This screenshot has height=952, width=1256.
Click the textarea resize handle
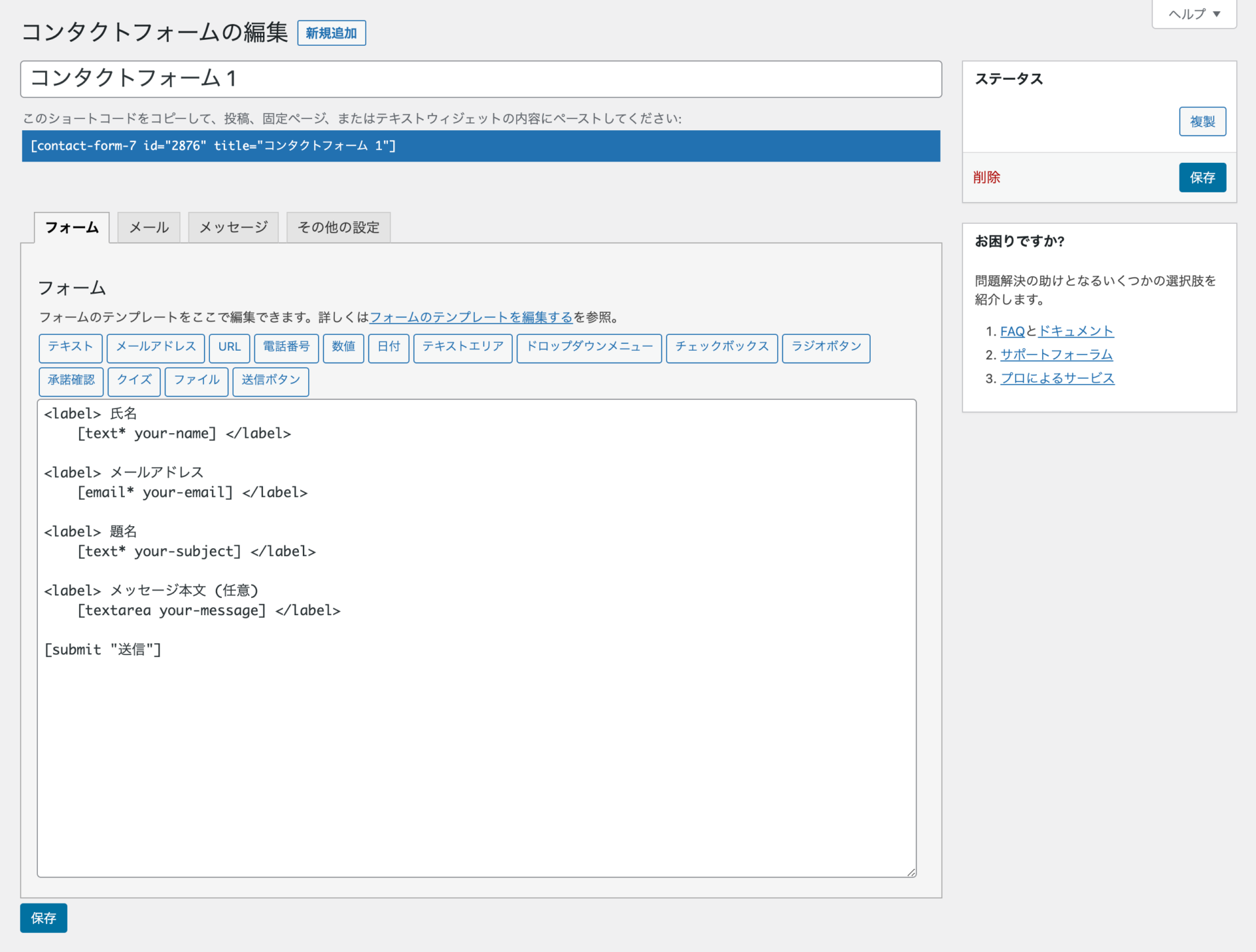coord(911,872)
